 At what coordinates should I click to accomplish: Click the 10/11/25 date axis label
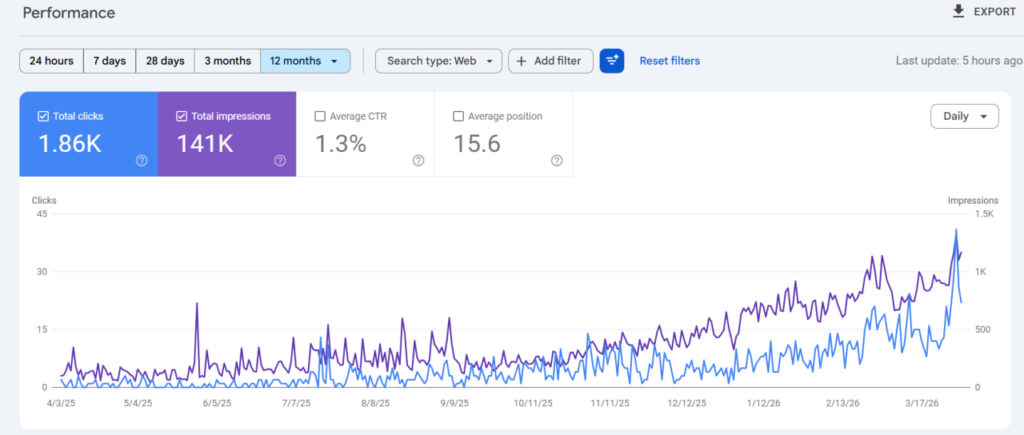point(532,404)
